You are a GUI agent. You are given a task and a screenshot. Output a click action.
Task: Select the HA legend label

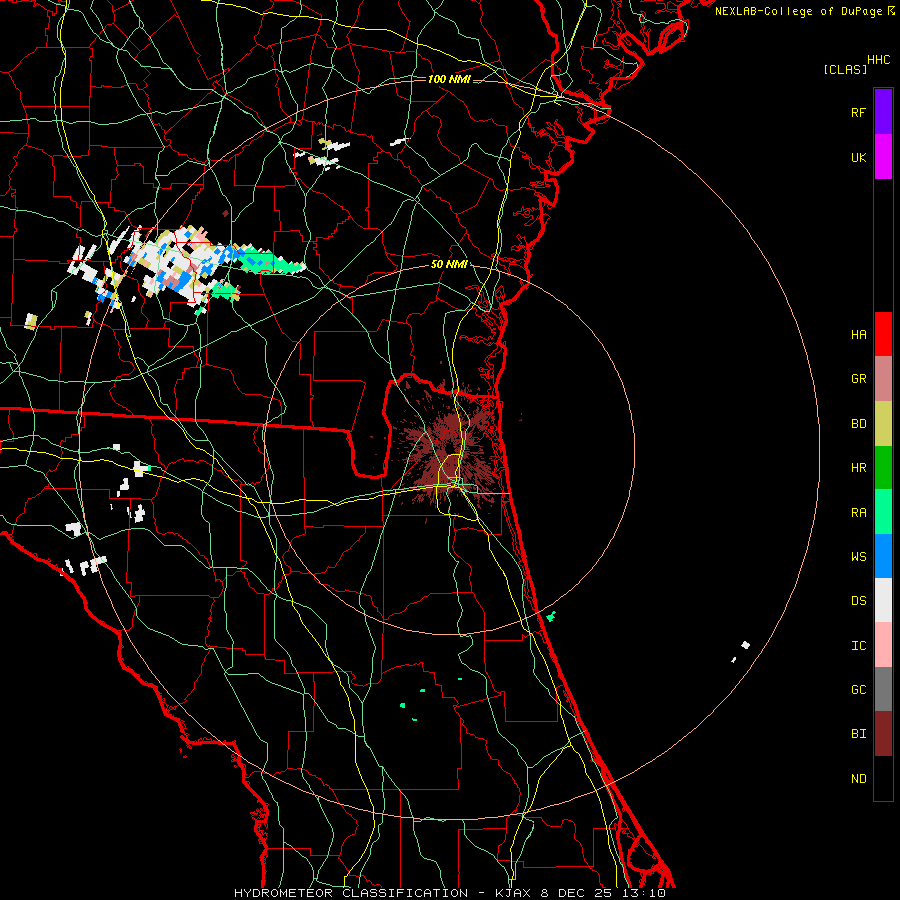(858, 334)
